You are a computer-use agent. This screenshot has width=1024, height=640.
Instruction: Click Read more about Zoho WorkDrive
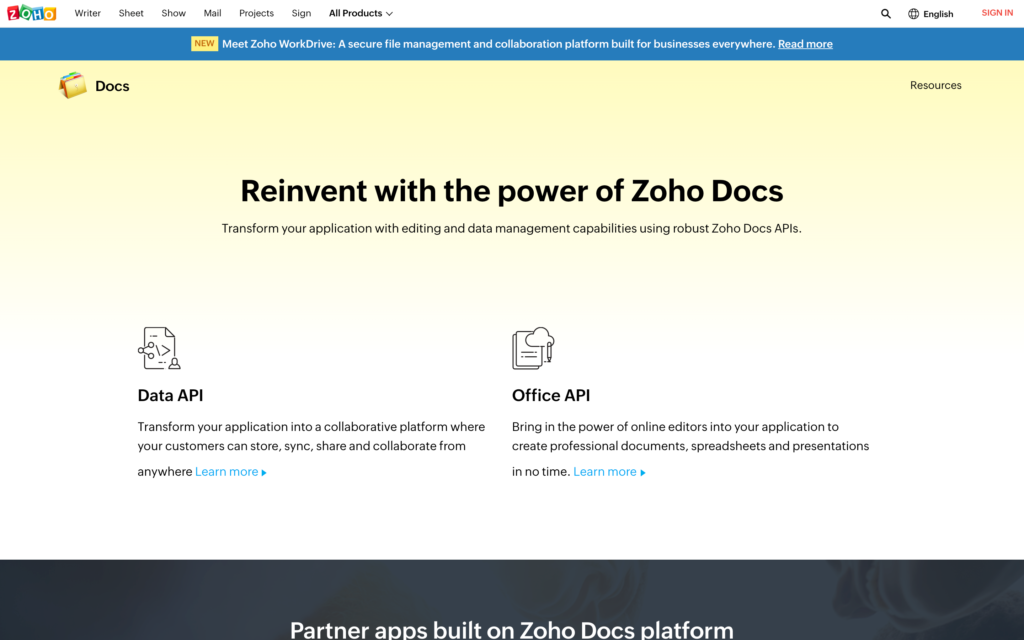(x=805, y=44)
